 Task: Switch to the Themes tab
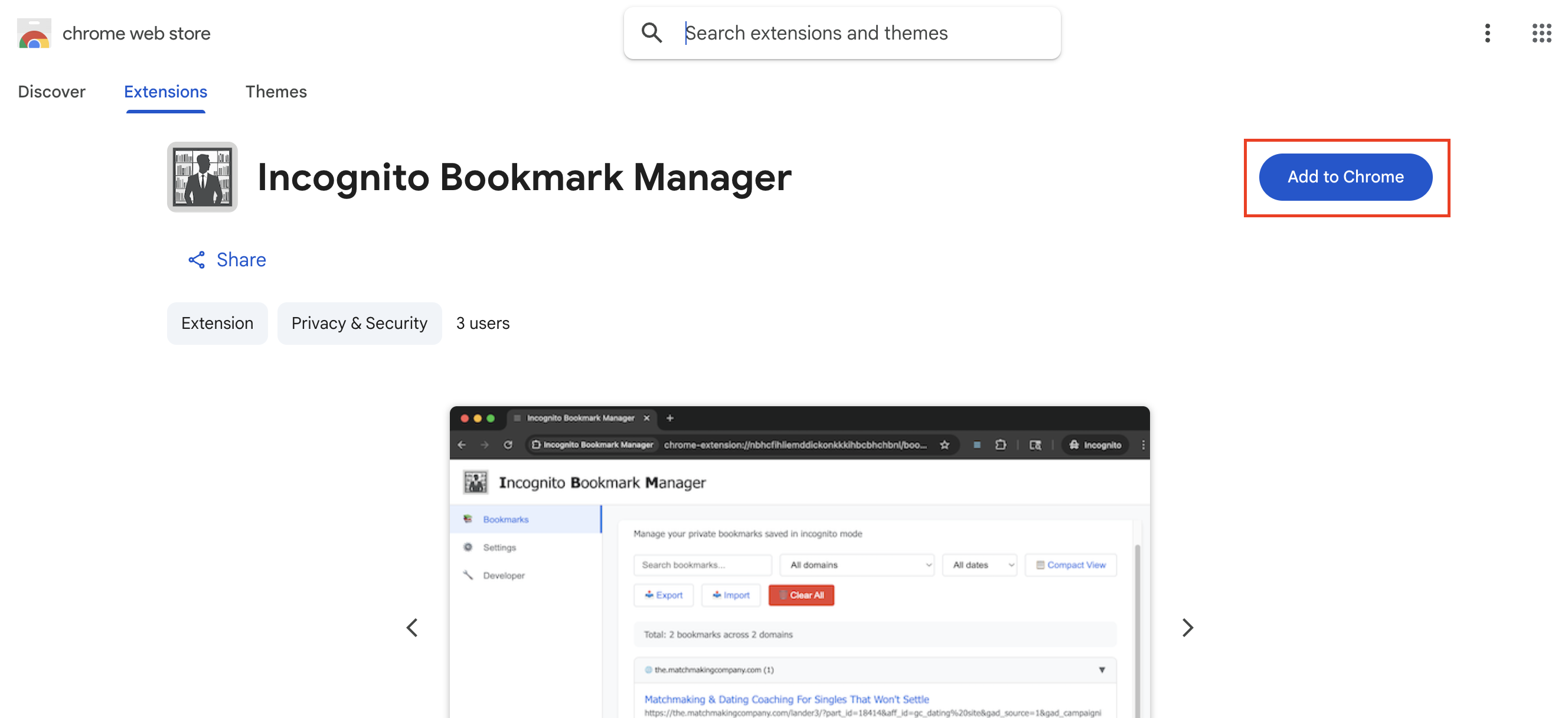[x=276, y=92]
